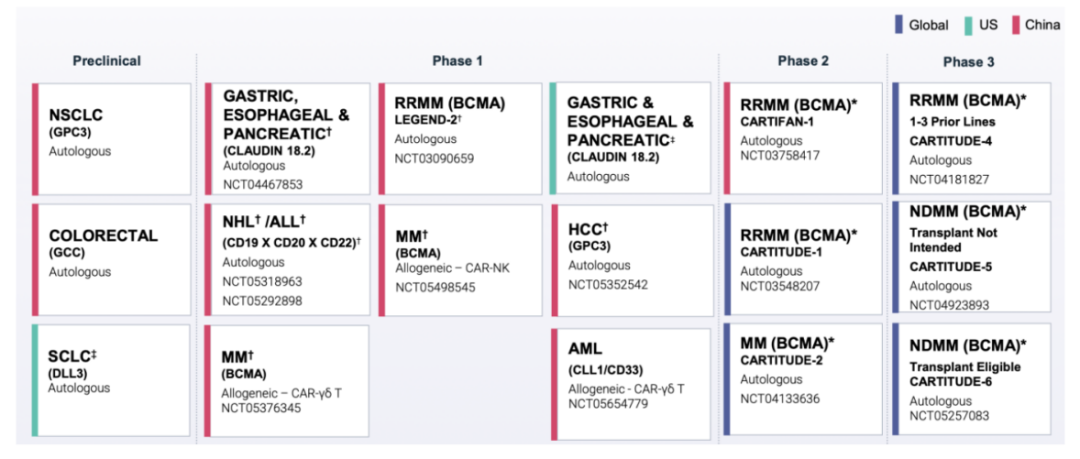Screen dimensions: 1080x459
Task: Open the SCLC (DLL3) card
Action: click(x=112, y=379)
